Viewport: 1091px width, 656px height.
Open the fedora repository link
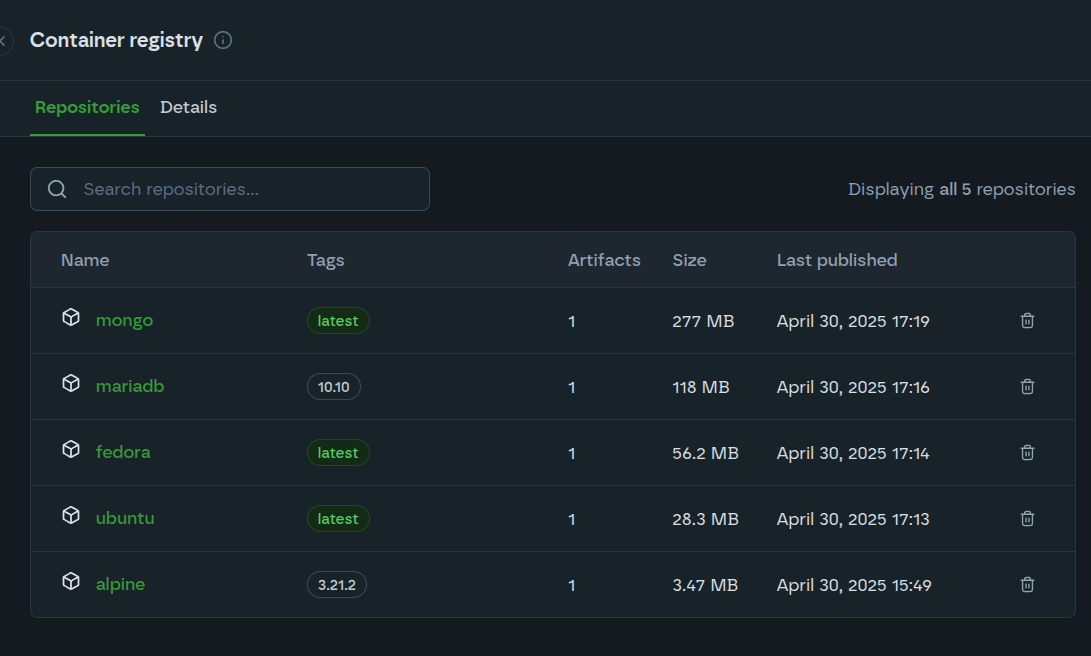(x=123, y=451)
